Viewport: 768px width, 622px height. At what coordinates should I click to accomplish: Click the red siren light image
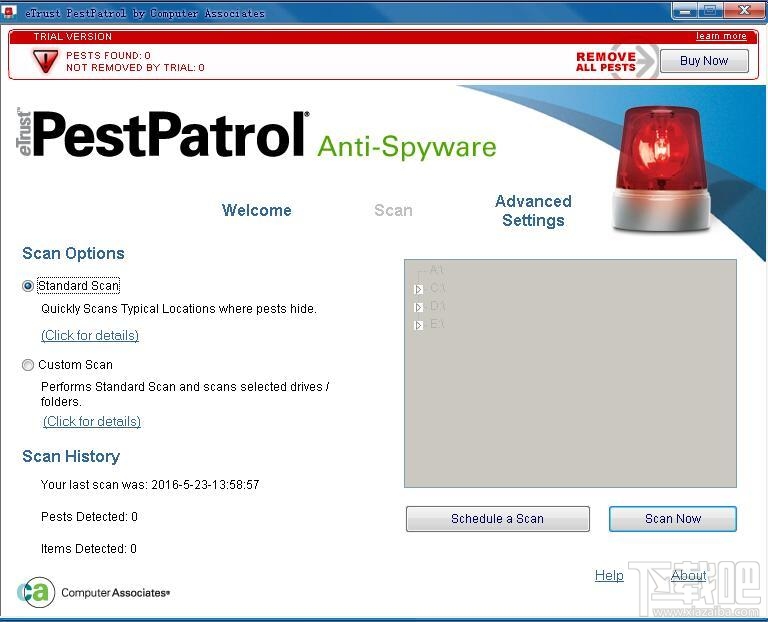(661, 169)
